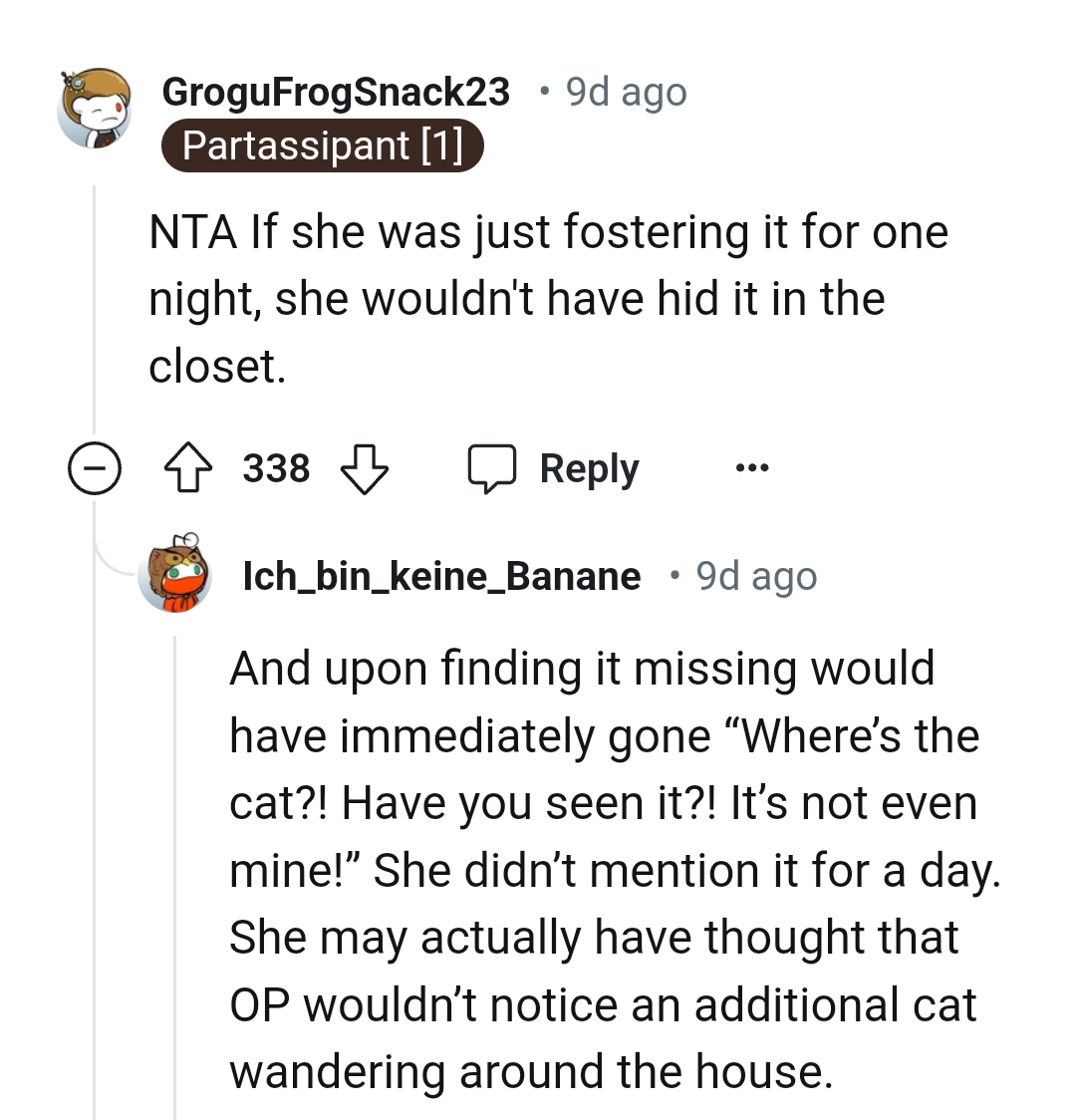The image size is (1076, 1120).
Task: Downvote GroguFrogSnack23's comment
Action: pyautogui.click(x=365, y=468)
